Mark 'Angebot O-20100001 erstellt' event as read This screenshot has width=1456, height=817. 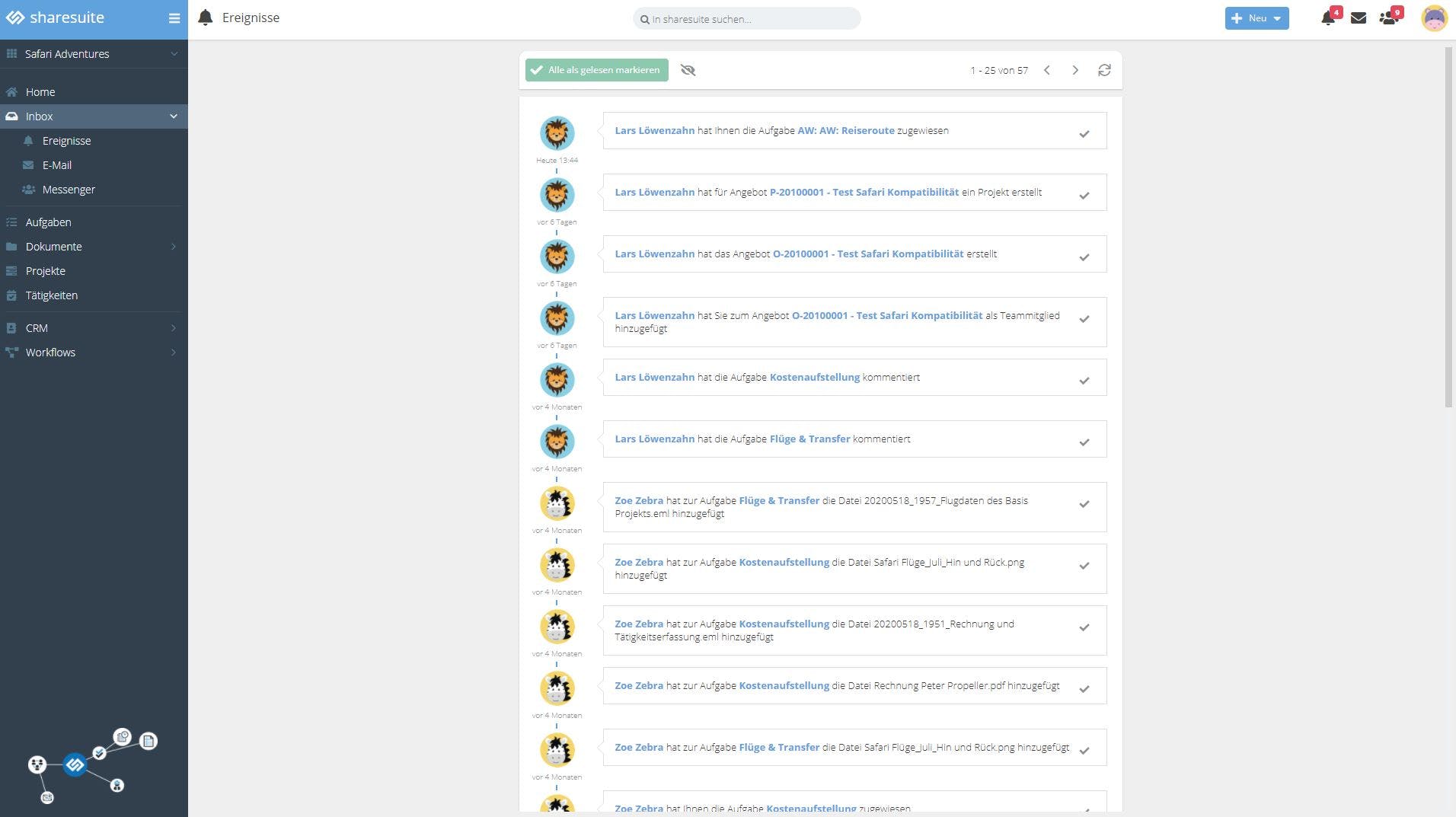click(1084, 257)
